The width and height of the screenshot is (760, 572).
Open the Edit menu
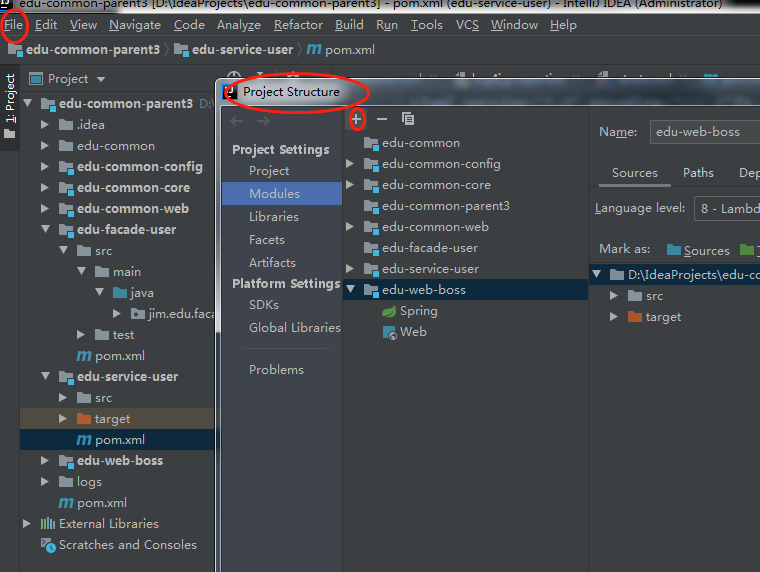coord(46,25)
